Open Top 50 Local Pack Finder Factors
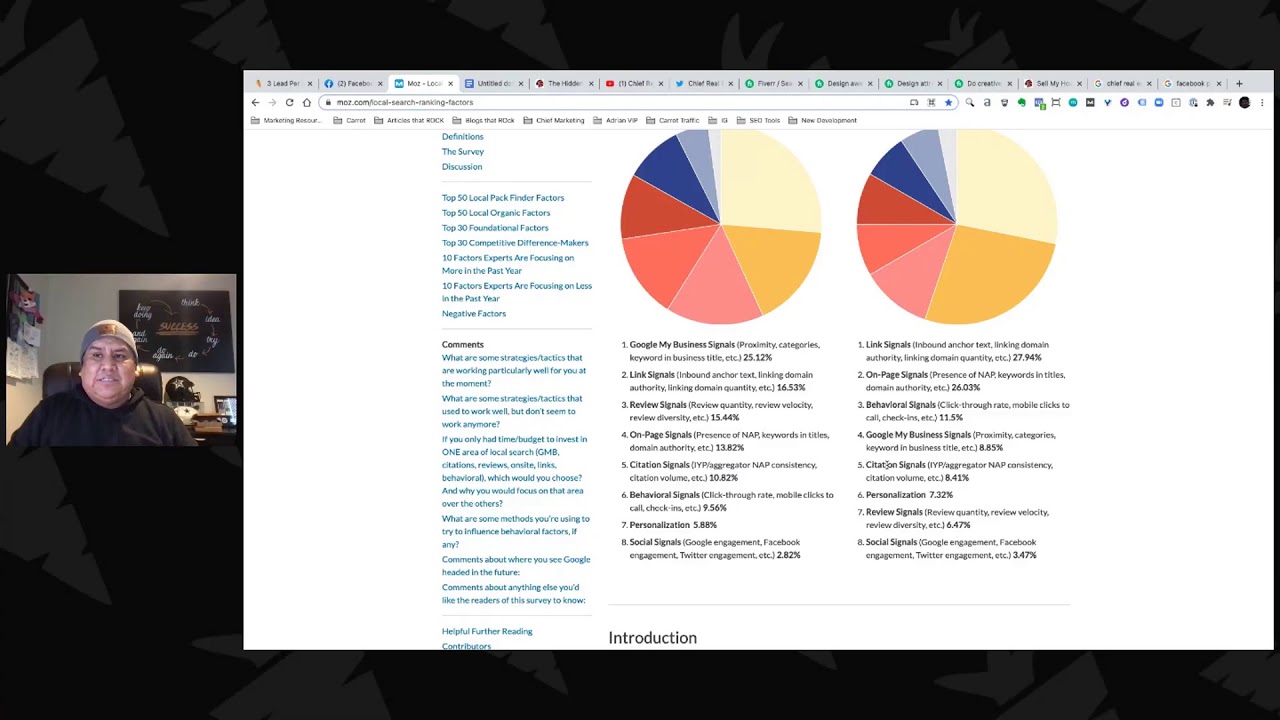Screen dimensions: 1280x720 coord(503,197)
